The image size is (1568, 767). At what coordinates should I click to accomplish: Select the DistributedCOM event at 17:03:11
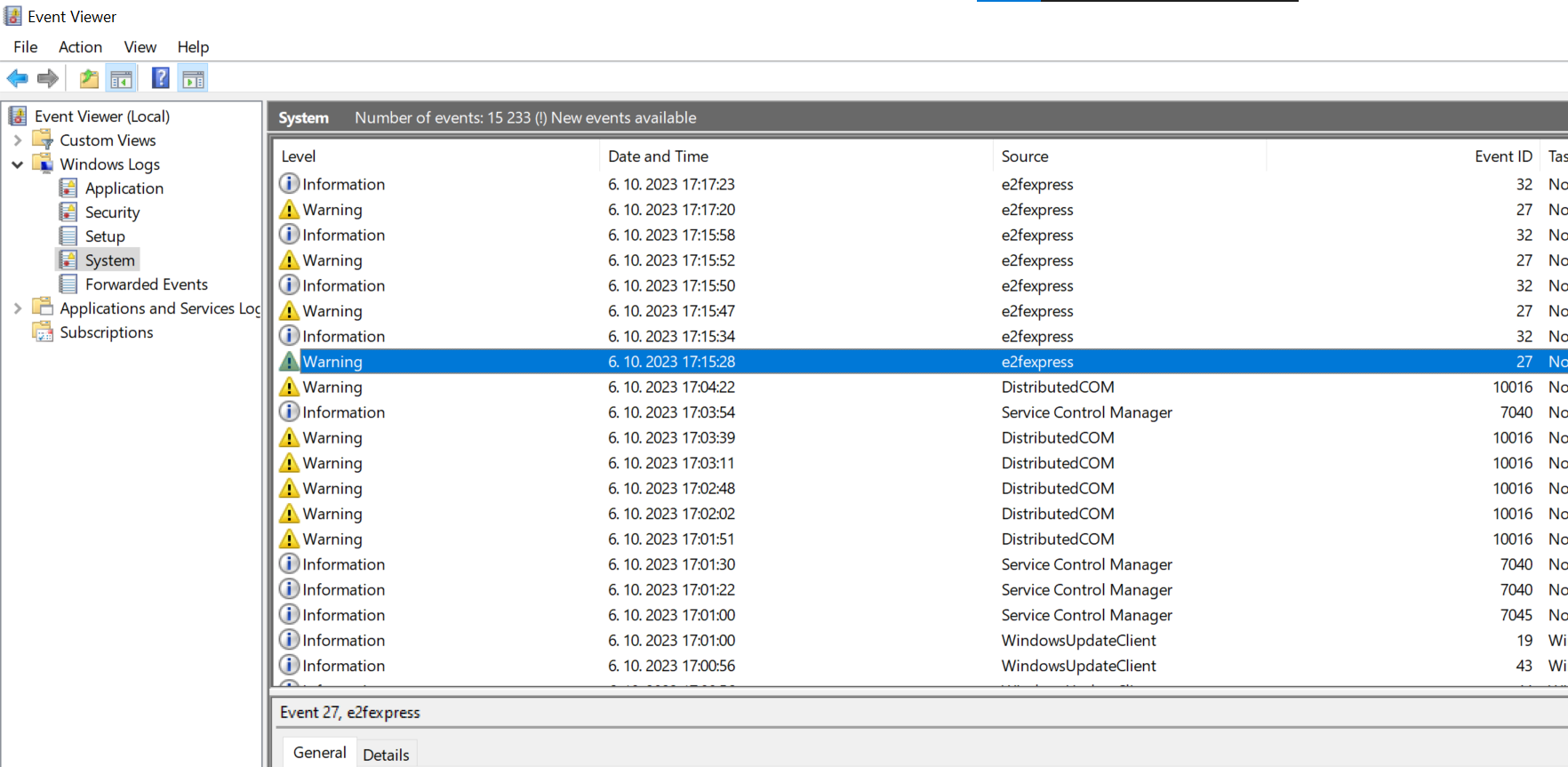coord(920,463)
